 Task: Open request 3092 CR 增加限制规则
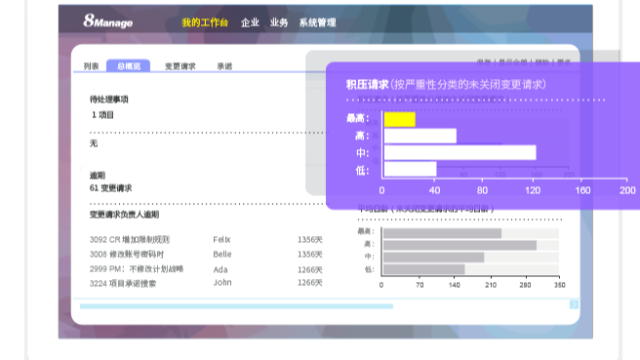[x=129, y=240]
